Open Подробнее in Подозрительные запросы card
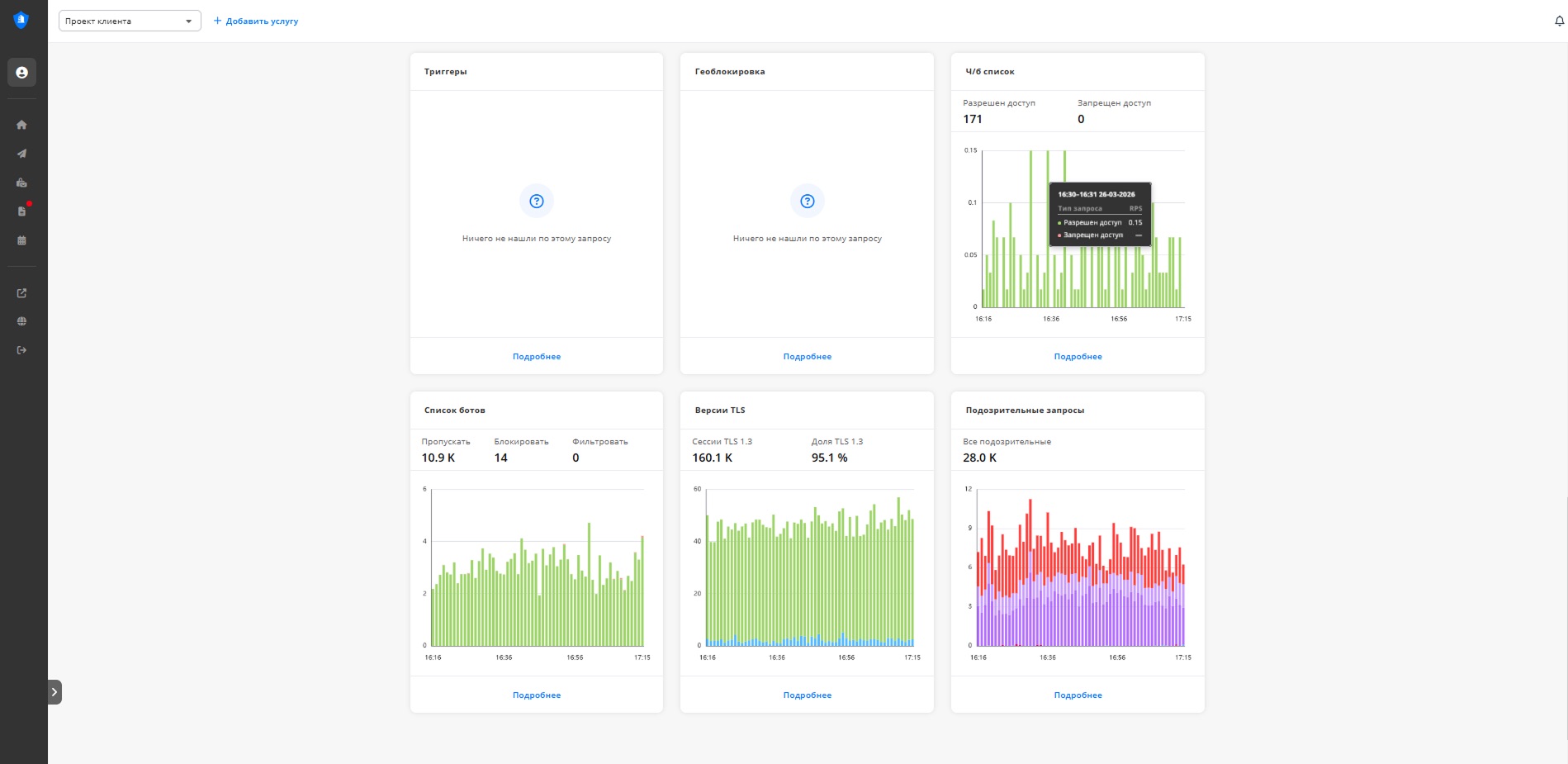Viewport: 1568px width, 764px height. pyautogui.click(x=1078, y=695)
